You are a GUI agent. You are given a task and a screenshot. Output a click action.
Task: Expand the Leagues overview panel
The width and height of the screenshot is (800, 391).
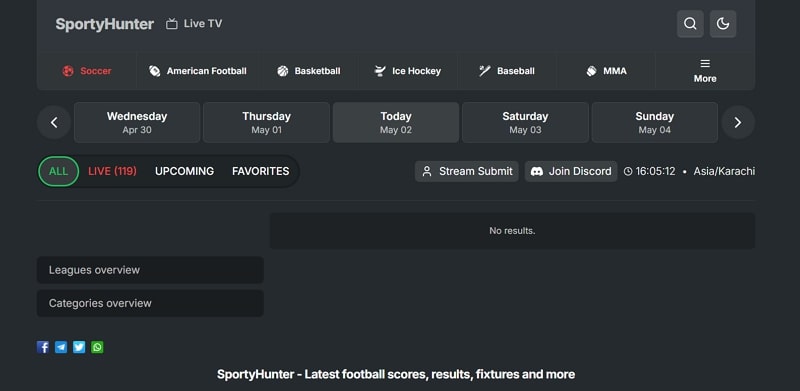click(150, 270)
